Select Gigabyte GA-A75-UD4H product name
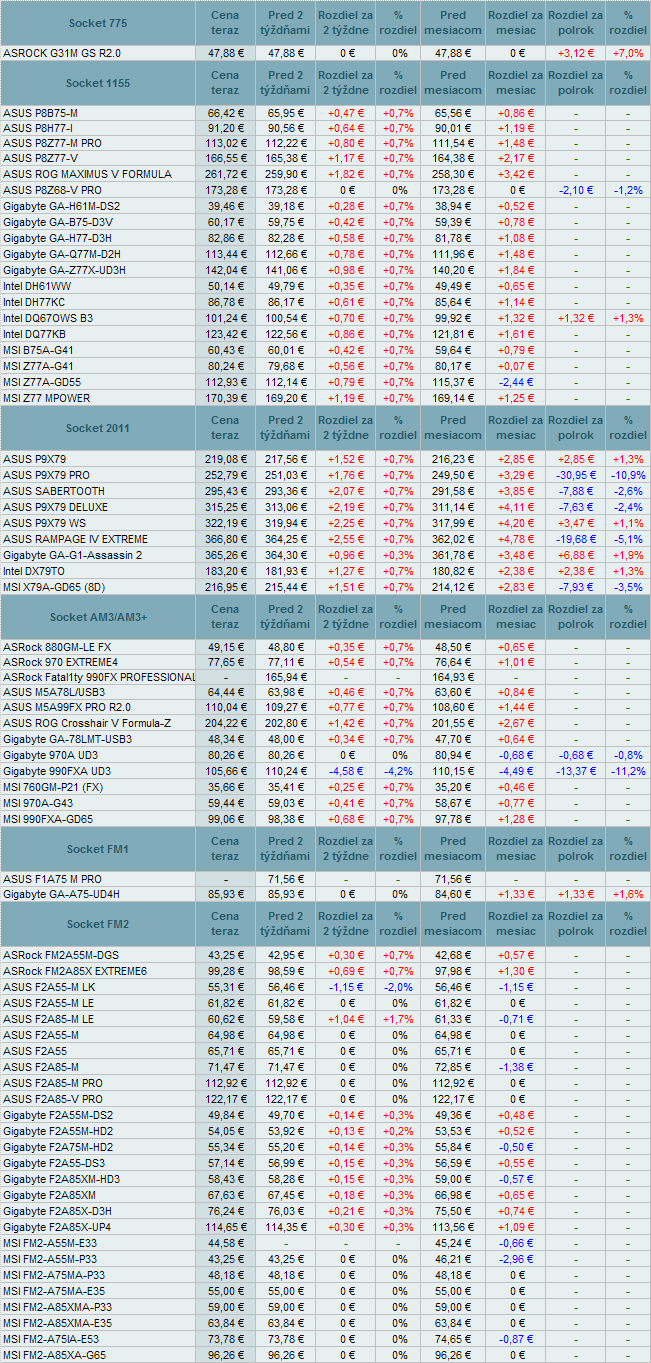651x1363 pixels. click(x=62, y=895)
